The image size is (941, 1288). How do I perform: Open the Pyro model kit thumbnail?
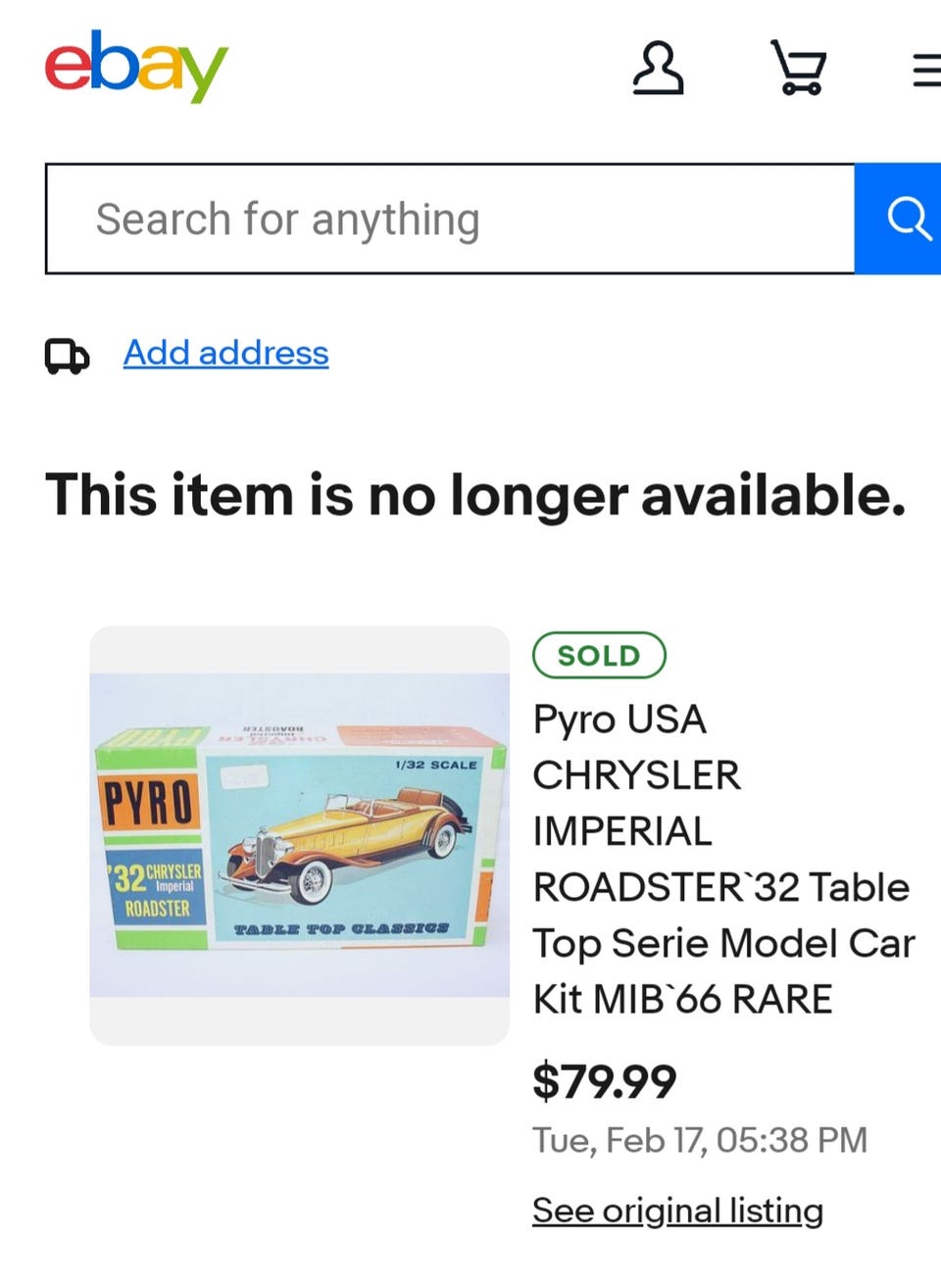tap(299, 835)
